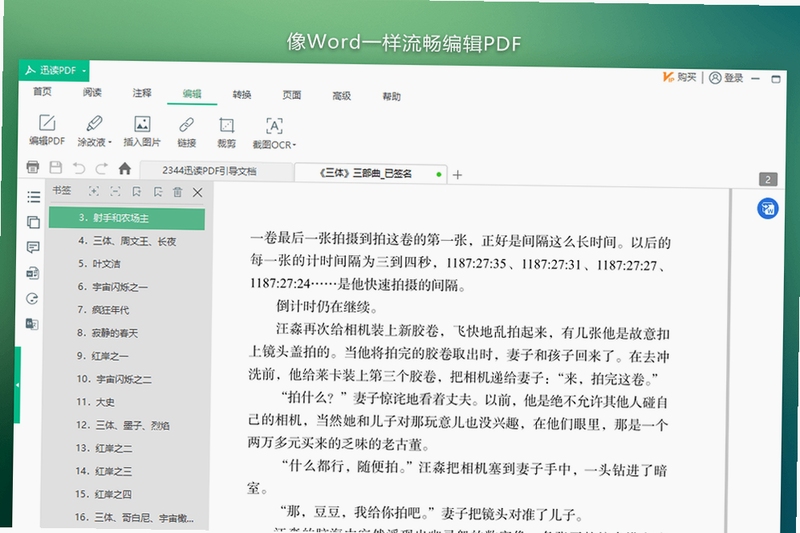Click the translate sidebar icon

coord(32,324)
